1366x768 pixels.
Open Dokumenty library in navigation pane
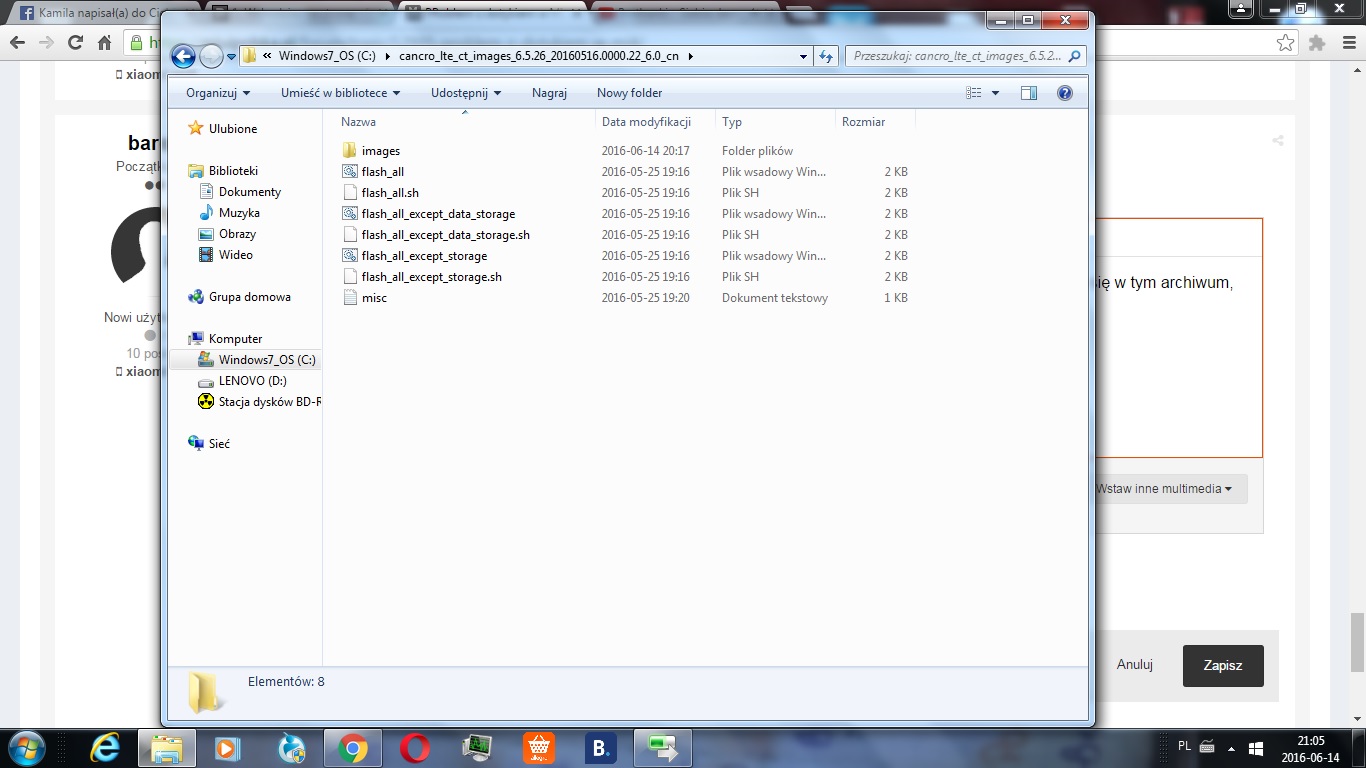[249, 192]
